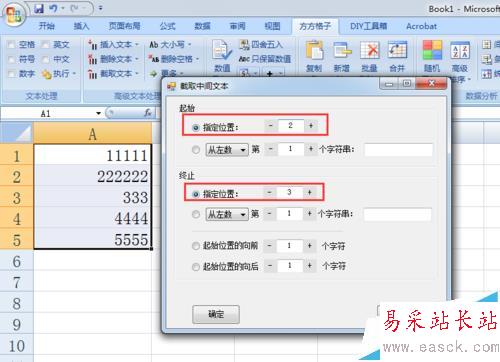Click the 四舍五入 rounding tool
The height and width of the screenshot is (362, 500).
click(x=261, y=44)
